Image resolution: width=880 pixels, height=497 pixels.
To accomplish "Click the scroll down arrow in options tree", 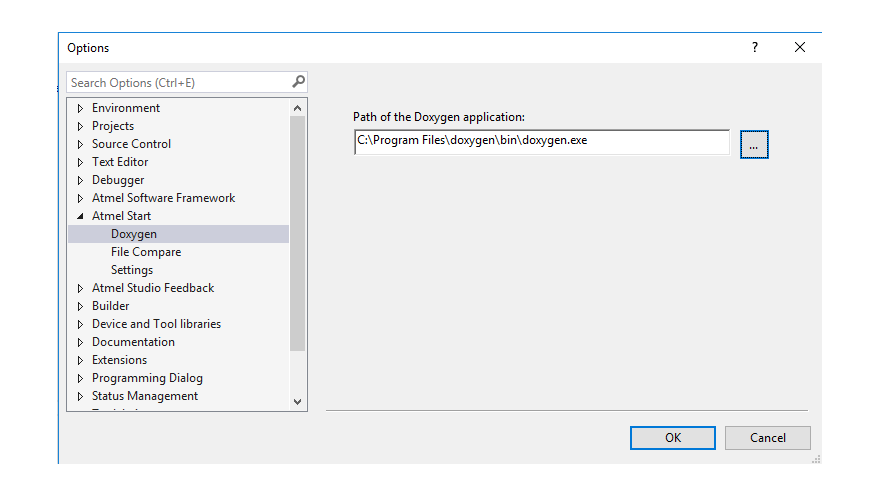I will [297, 401].
